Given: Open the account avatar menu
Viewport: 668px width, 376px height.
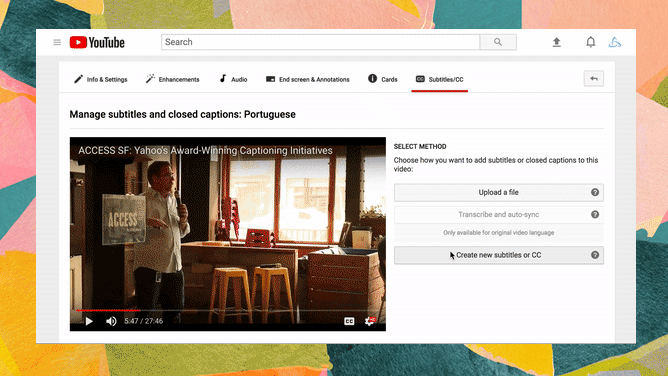Looking at the screenshot, I should pos(614,42).
